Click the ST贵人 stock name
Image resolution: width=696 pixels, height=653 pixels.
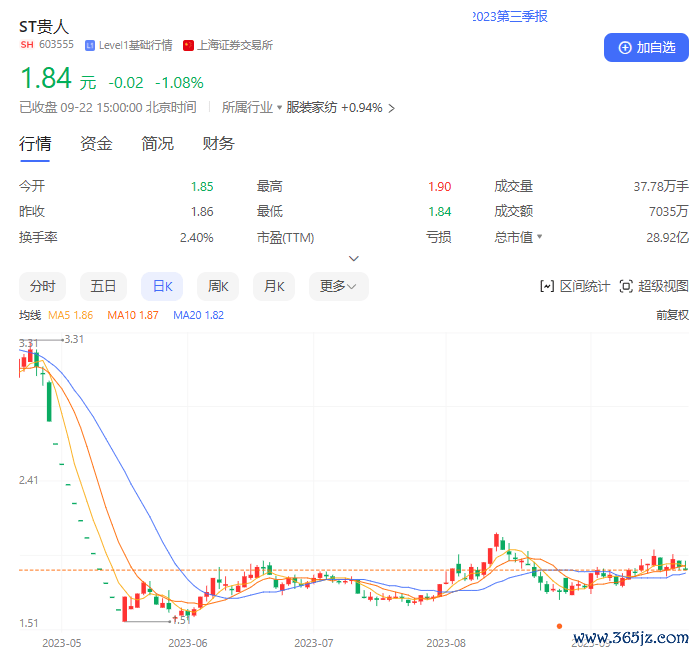[x=44, y=26]
